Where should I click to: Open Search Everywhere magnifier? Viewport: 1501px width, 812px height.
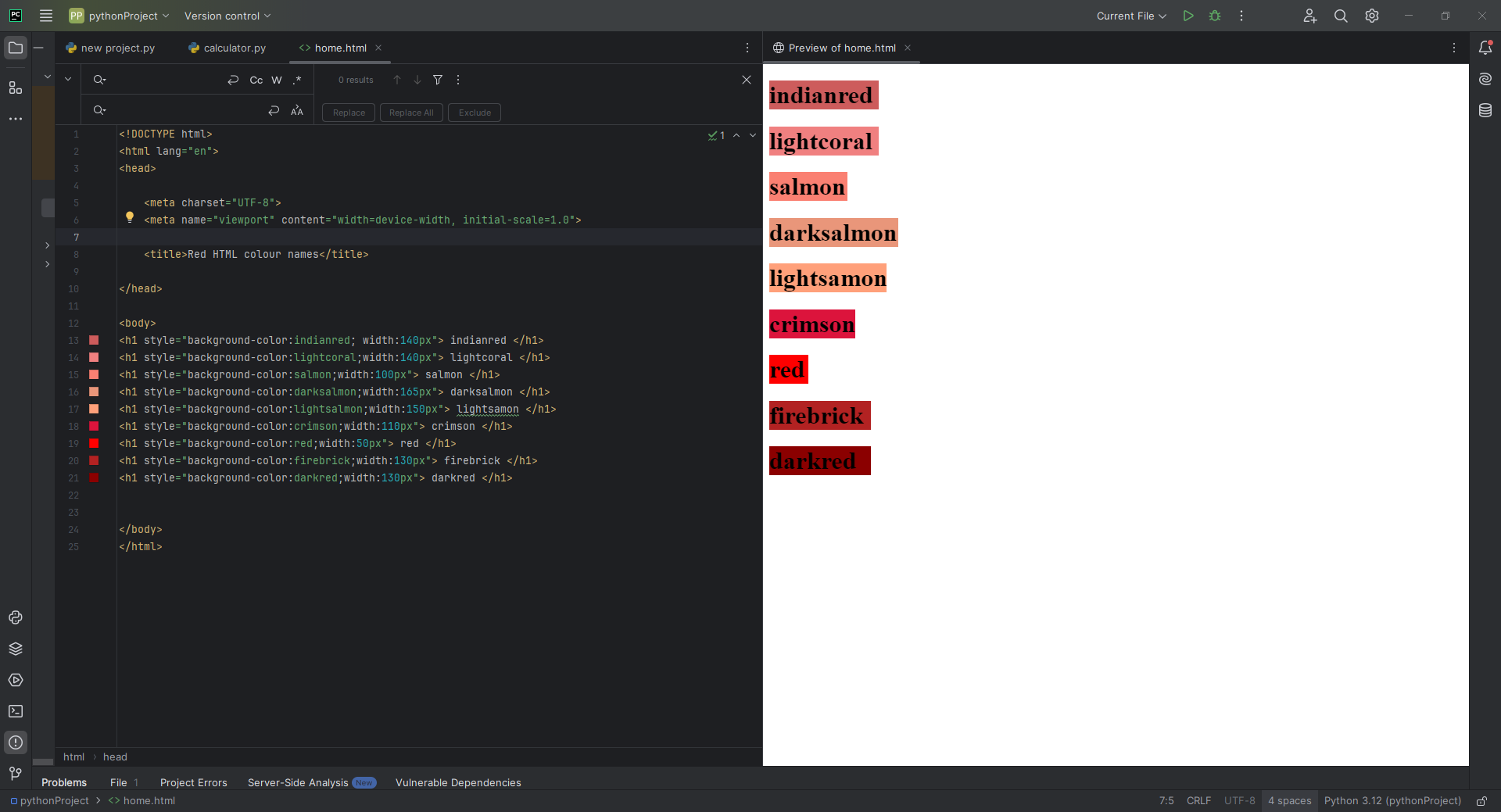point(1341,16)
